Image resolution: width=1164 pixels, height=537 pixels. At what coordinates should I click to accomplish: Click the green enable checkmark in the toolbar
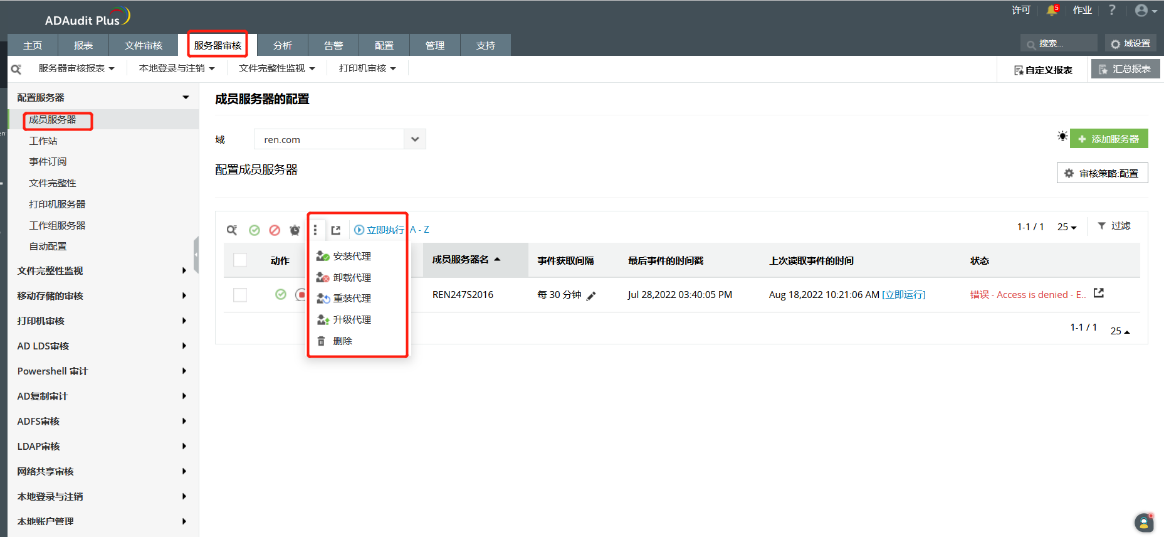coord(254,230)
